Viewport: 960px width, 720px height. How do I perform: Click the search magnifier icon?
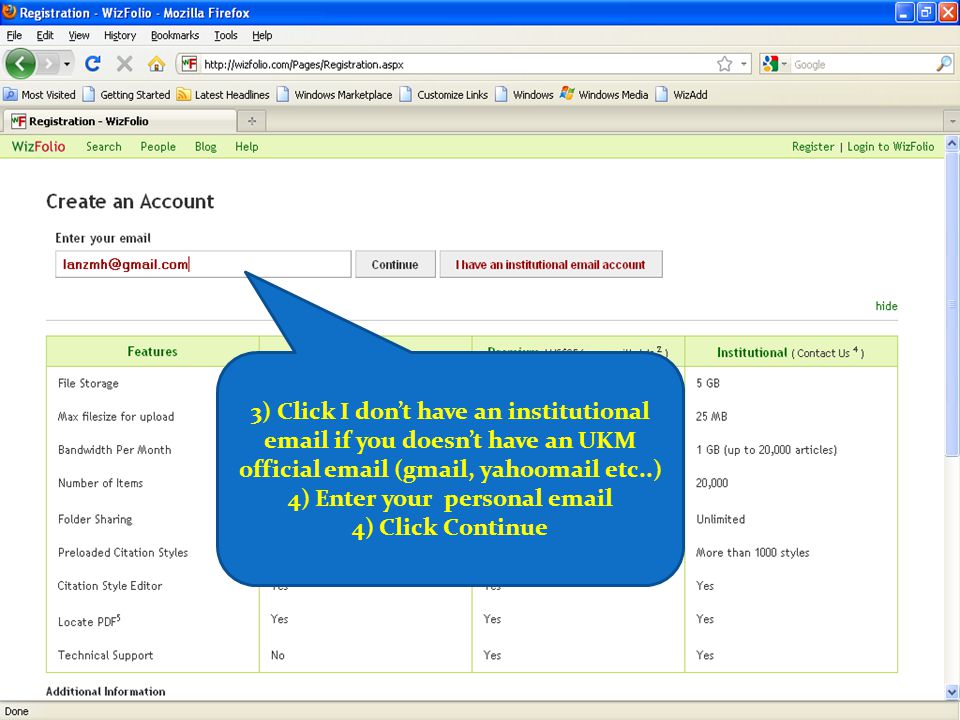coord(944,64)
